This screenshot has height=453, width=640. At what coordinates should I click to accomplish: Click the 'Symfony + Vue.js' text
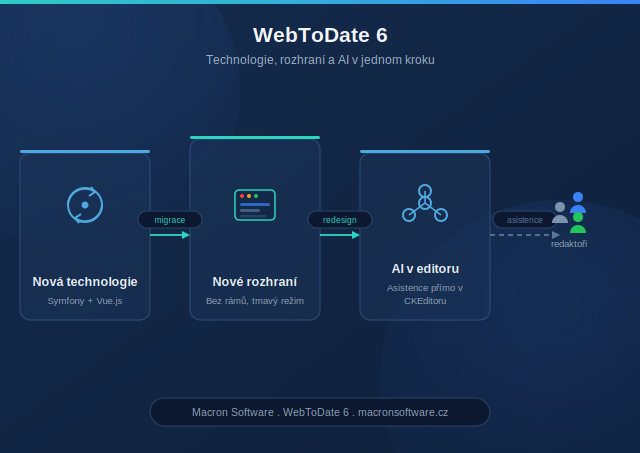[85, 301]
